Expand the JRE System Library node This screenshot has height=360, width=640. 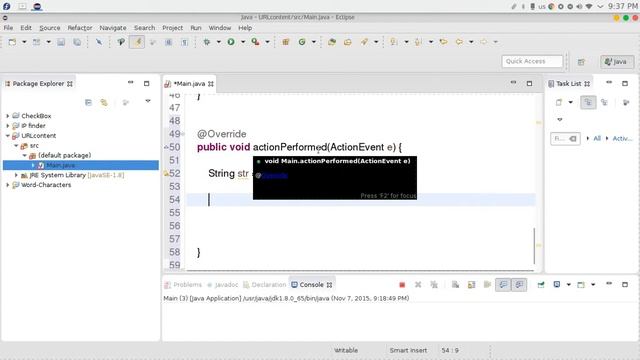coord(16,175)
